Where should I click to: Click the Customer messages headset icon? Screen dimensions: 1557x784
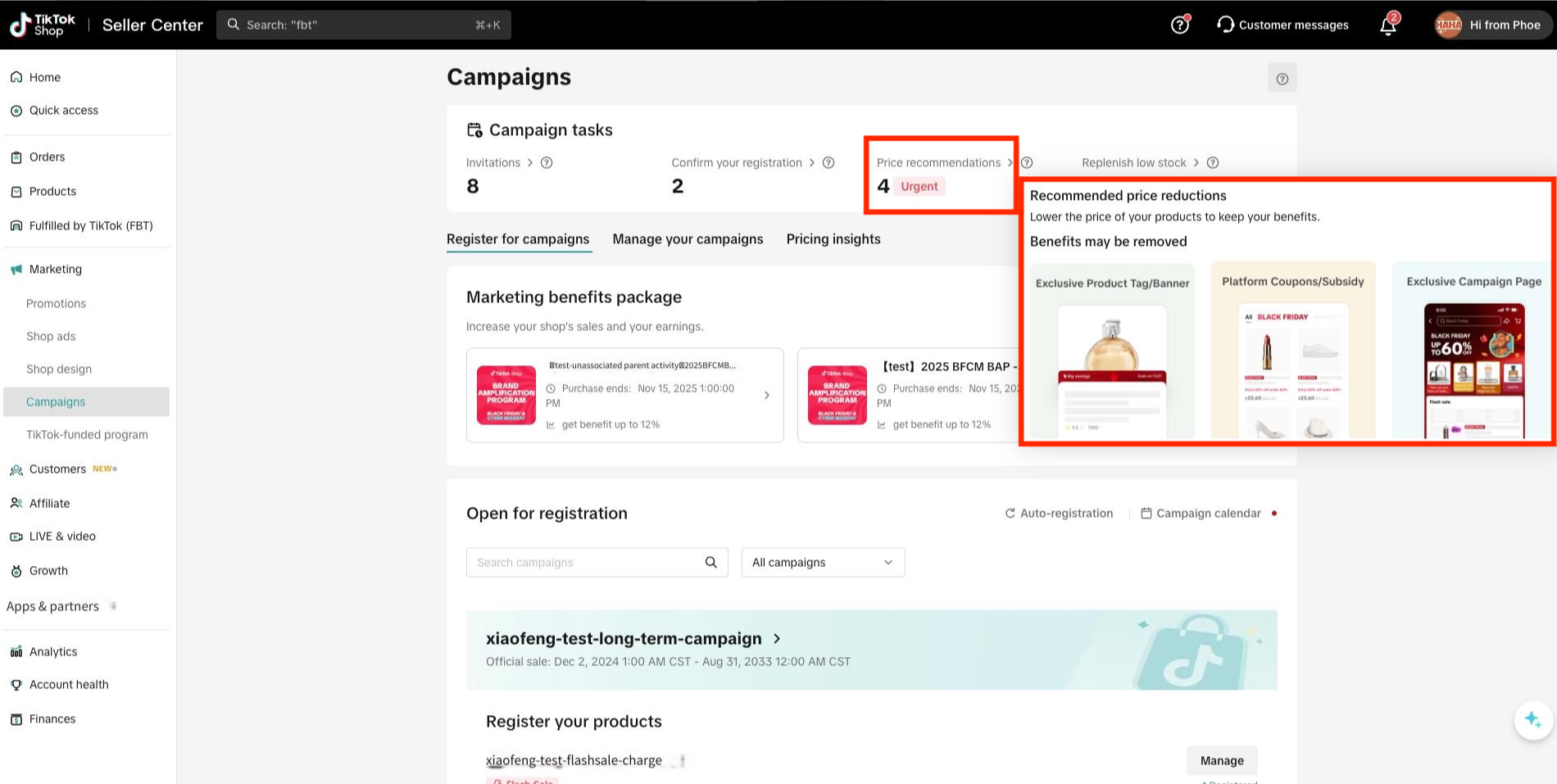pyautogui.click(x=1225, y=25)
